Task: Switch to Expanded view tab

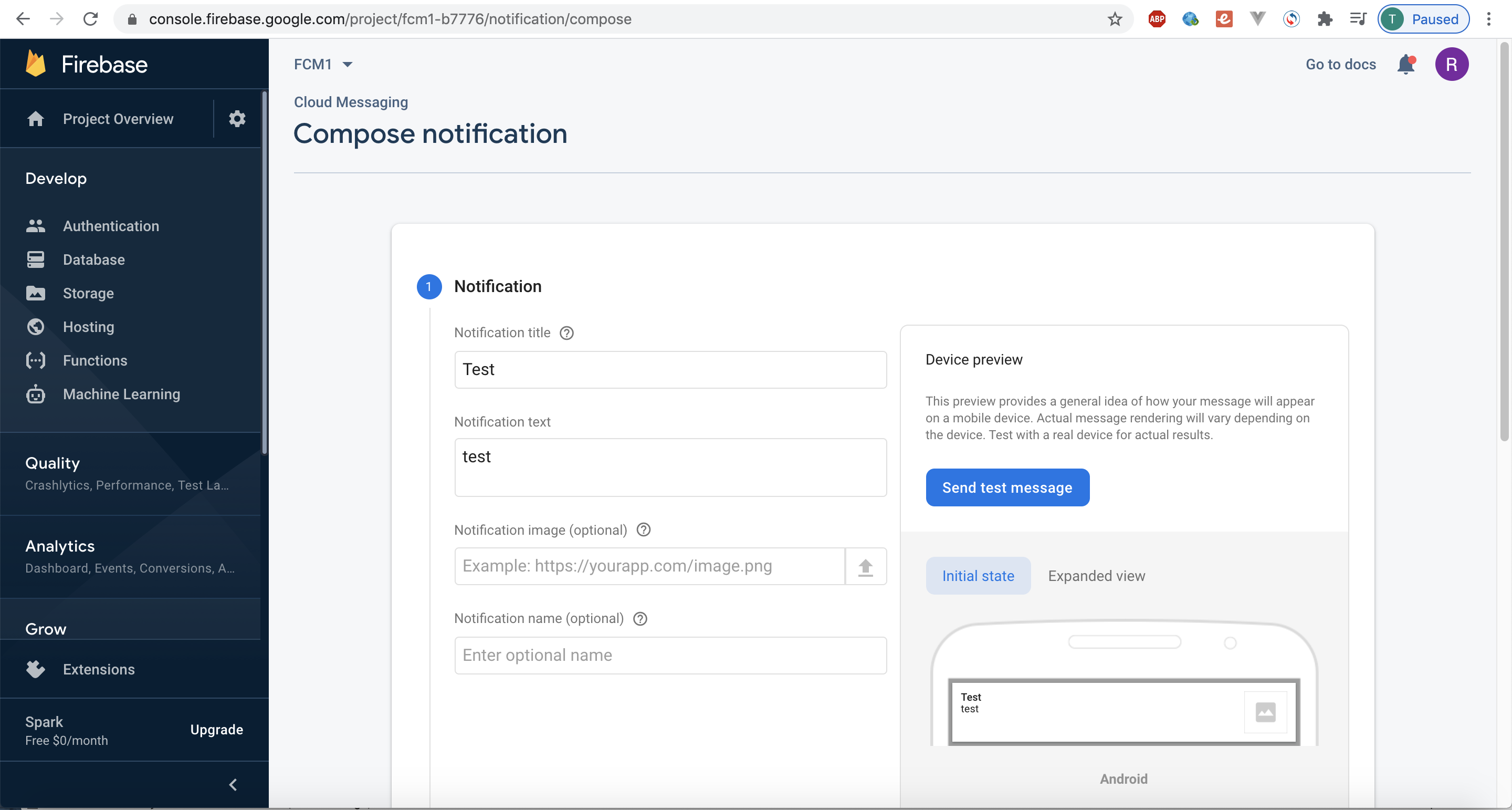Action: point(1096,576)
